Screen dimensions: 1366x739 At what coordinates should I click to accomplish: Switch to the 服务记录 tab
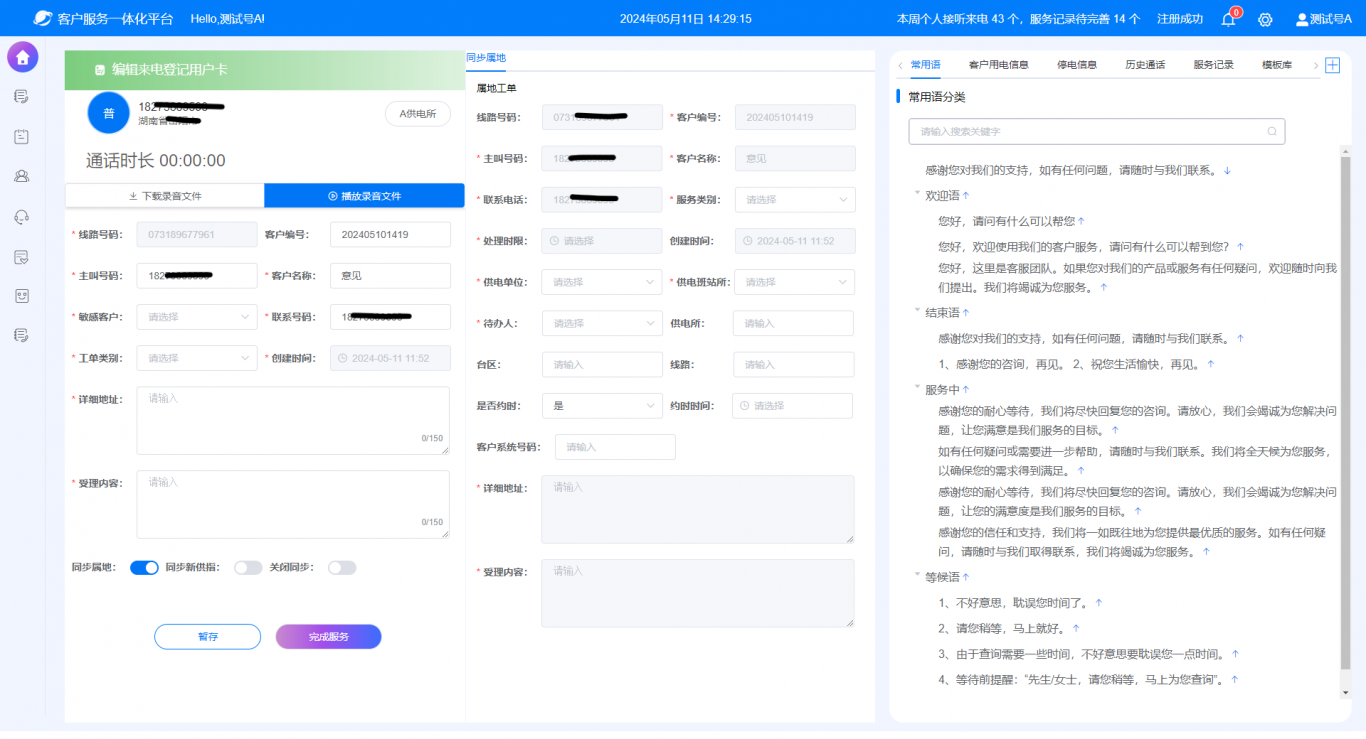point(1213,65)
